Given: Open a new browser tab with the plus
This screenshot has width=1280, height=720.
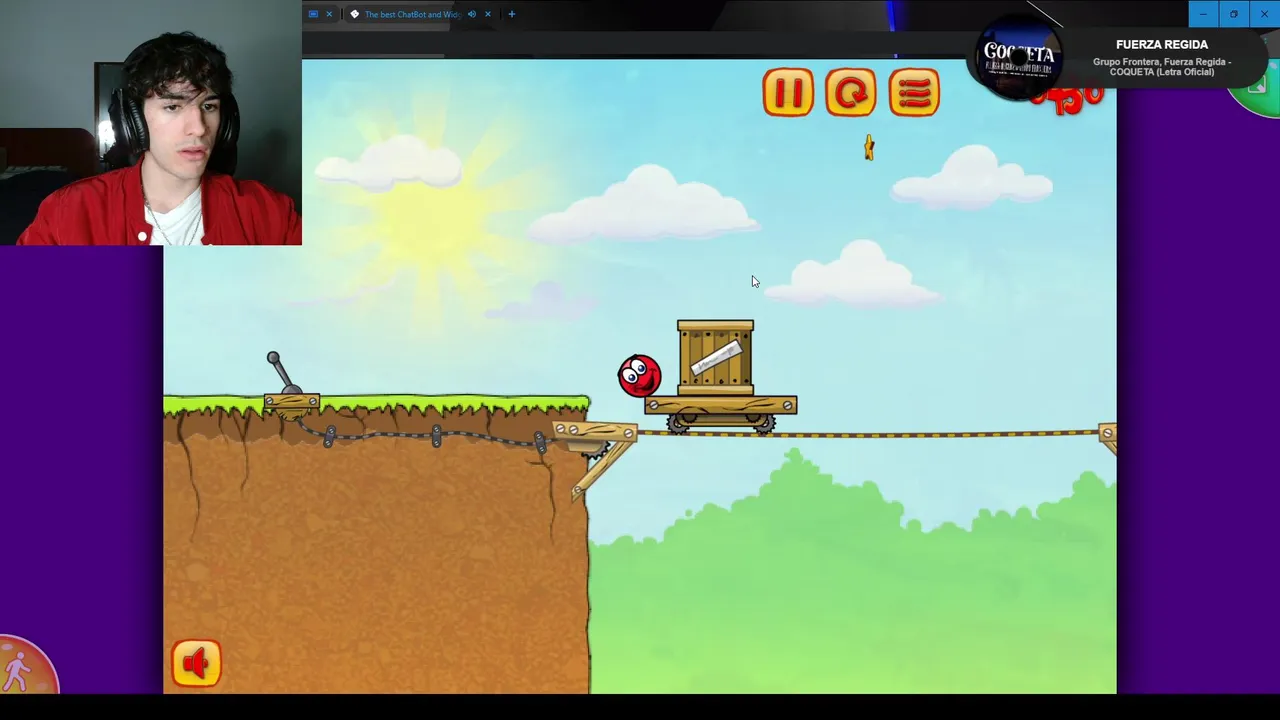Looking at the screenshot, I should tap(511, 14).
